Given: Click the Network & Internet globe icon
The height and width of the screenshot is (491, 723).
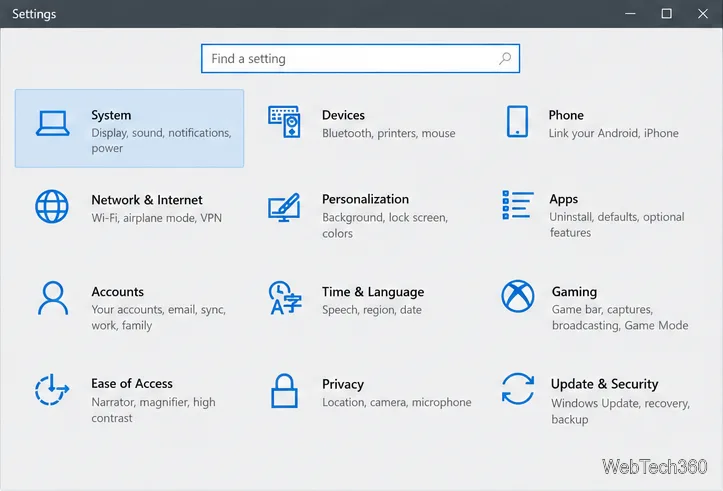Looking at the screenshot, I should [x=52, y=206].
